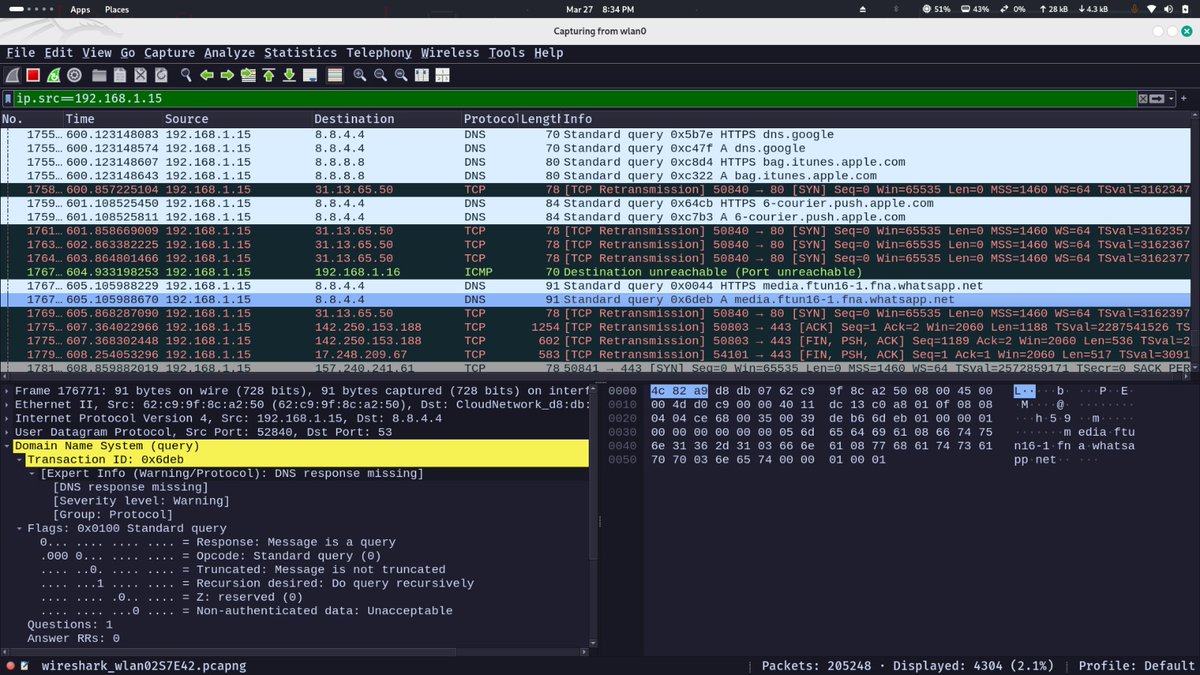1200x675 pixels.
Task: Save this capture file icon
Action: [x=120, y=75]
